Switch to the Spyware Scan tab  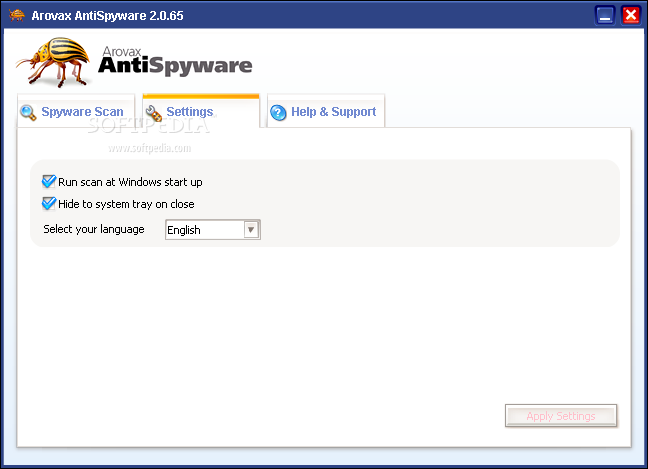76,111
